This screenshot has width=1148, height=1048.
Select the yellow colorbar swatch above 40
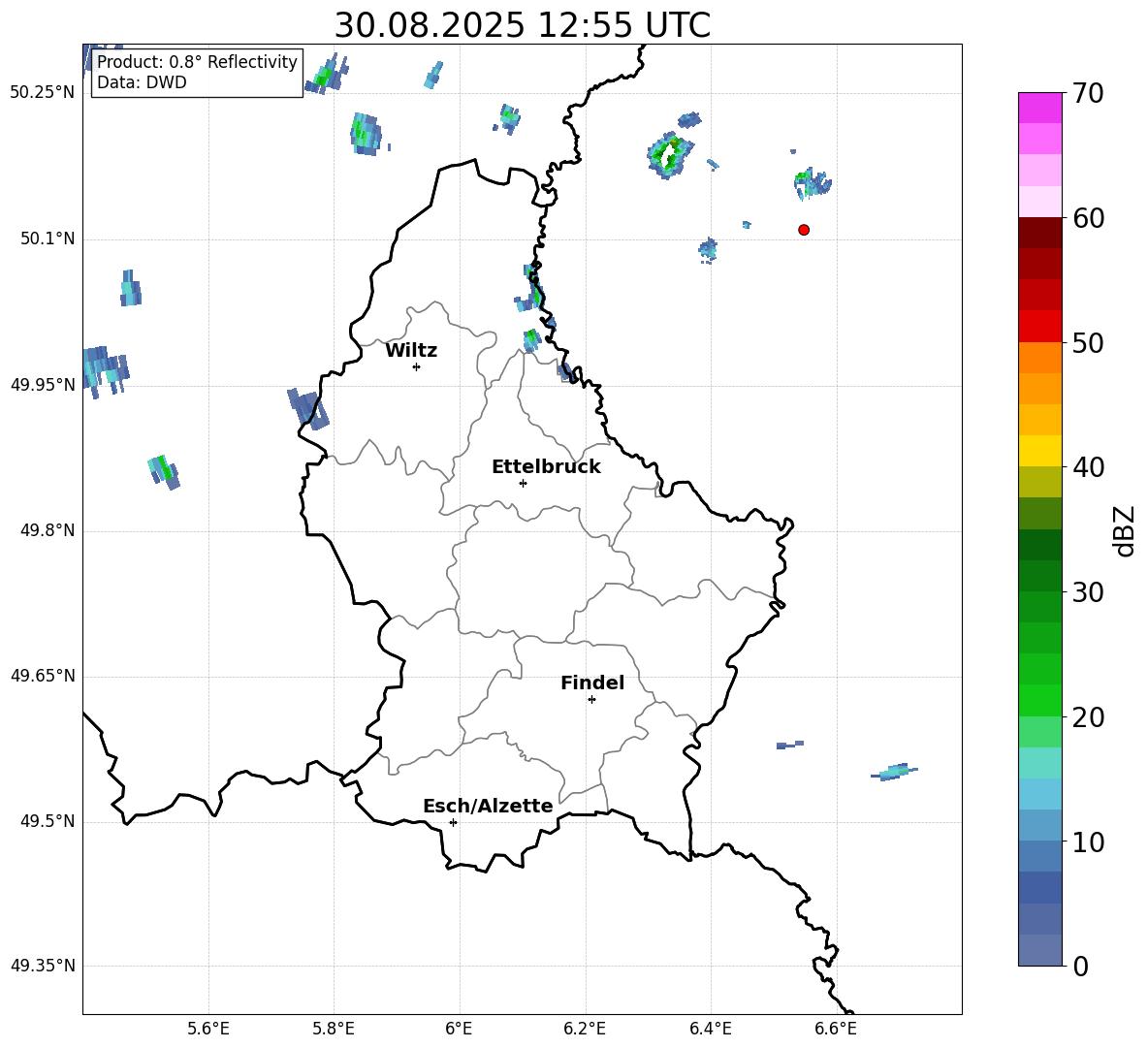1039,451
